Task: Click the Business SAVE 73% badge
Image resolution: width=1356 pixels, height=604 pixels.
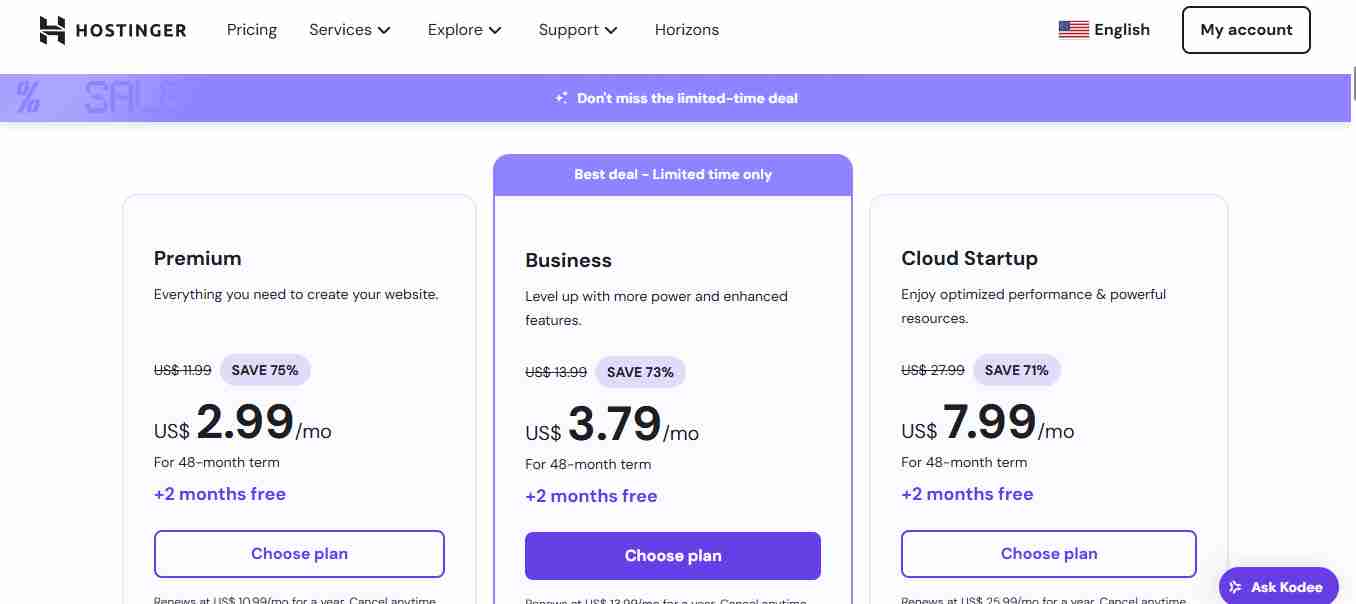Action: (640, 372)
